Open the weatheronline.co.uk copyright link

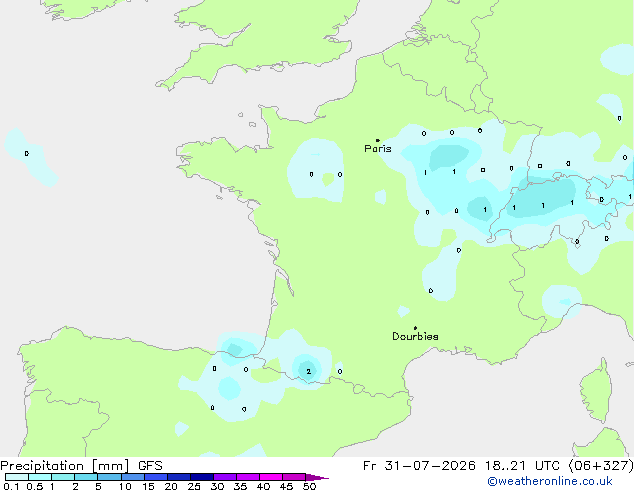click(550, 481)
